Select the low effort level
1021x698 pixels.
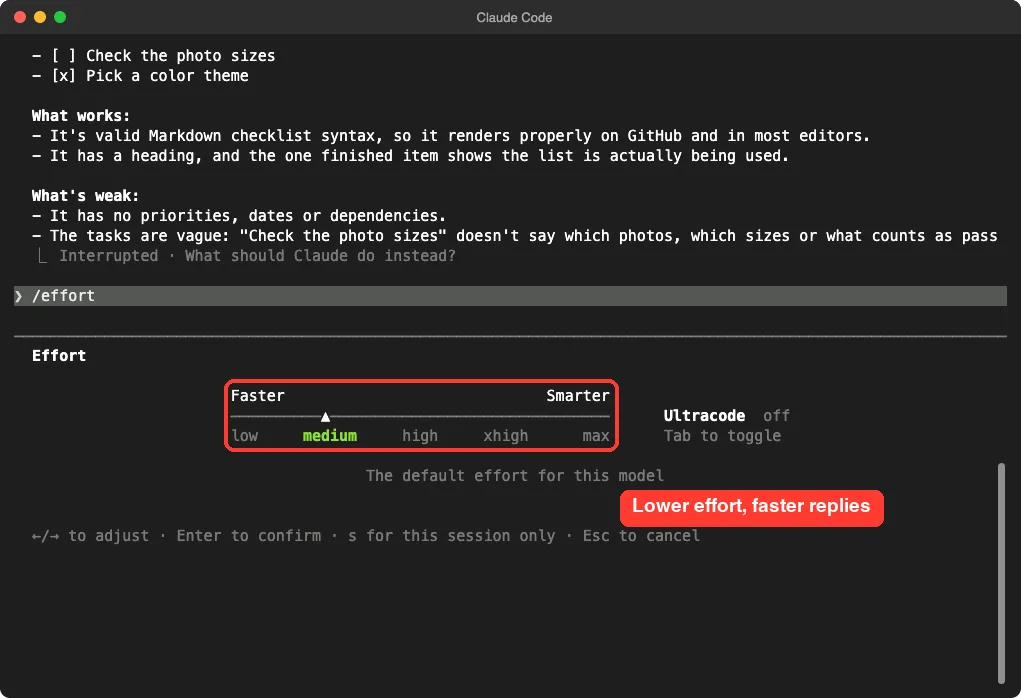pos(245,436)
